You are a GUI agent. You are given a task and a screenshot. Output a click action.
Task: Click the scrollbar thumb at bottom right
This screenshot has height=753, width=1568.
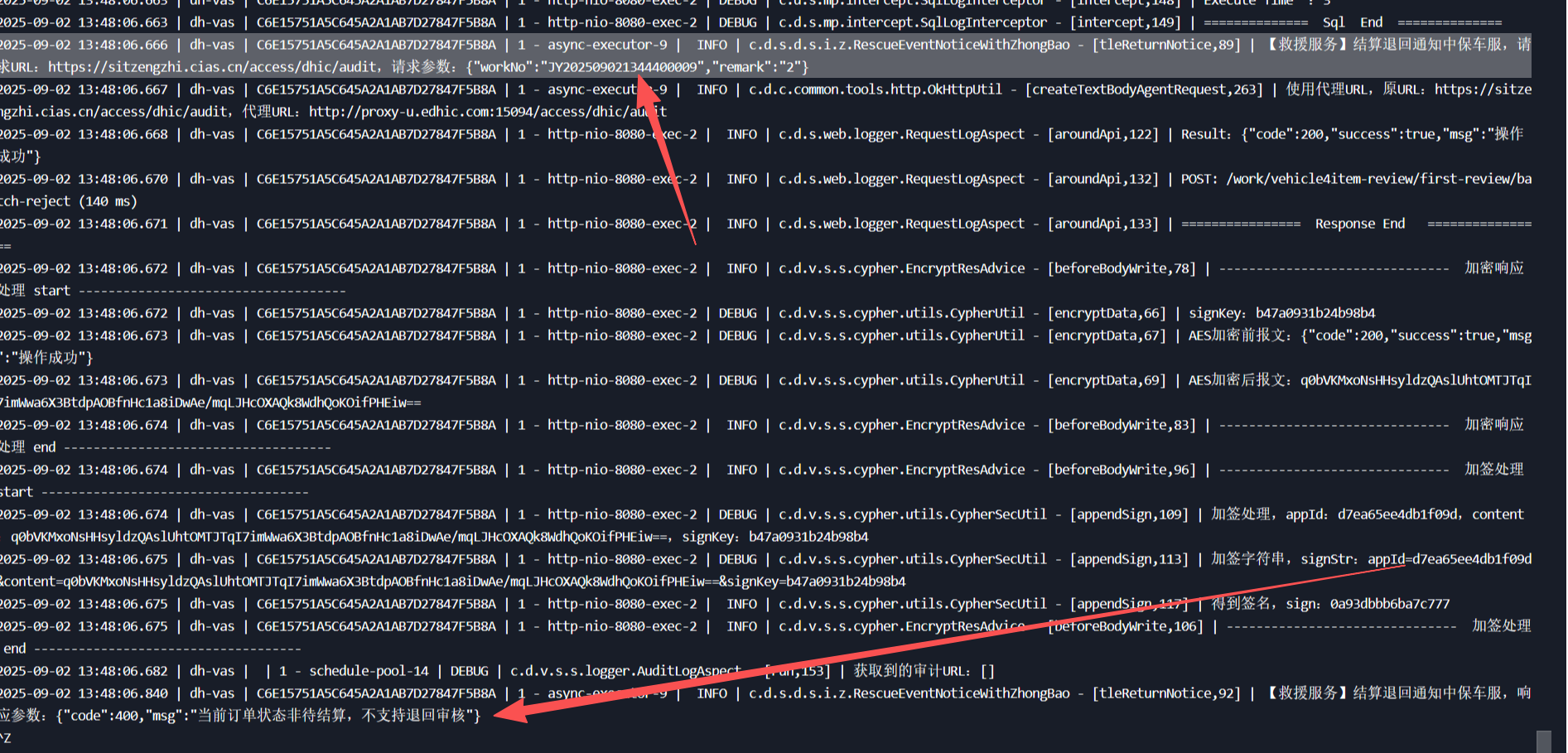pos(1543,741)
